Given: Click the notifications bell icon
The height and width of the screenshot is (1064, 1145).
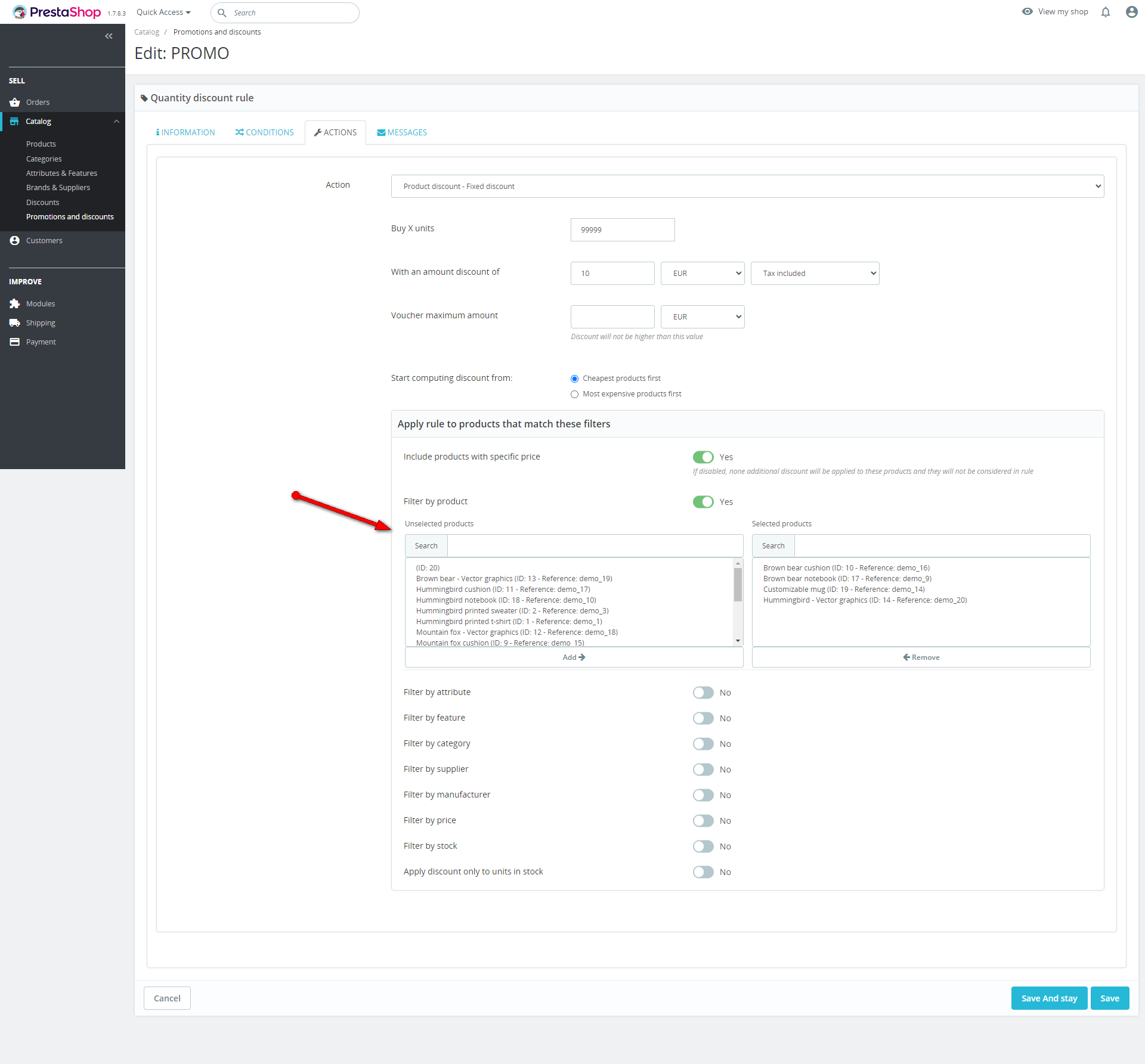Looking at the screenshot, I should [x=1106, y=12].
